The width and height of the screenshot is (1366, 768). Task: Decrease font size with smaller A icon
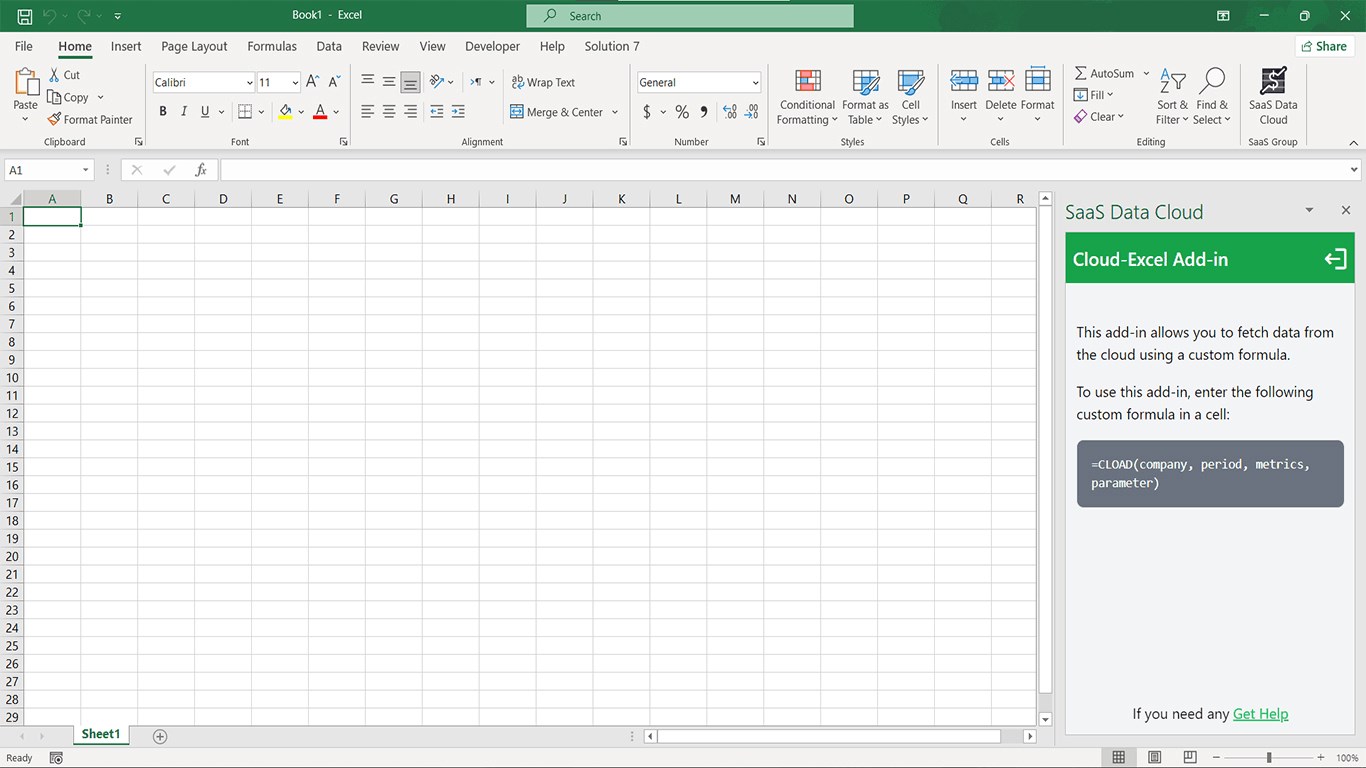(x=335, y=82)
